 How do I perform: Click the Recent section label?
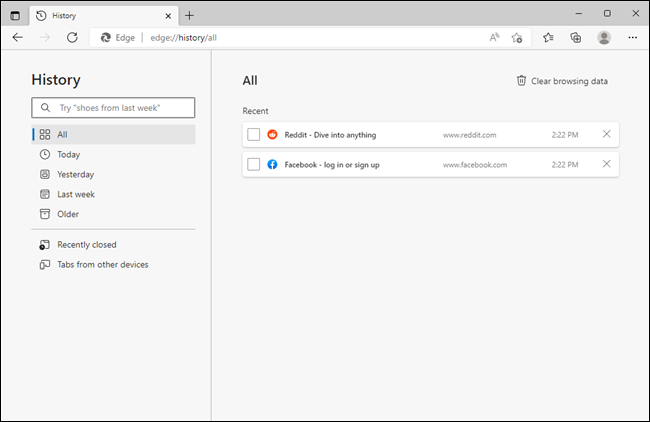click(x=255, y=111)
